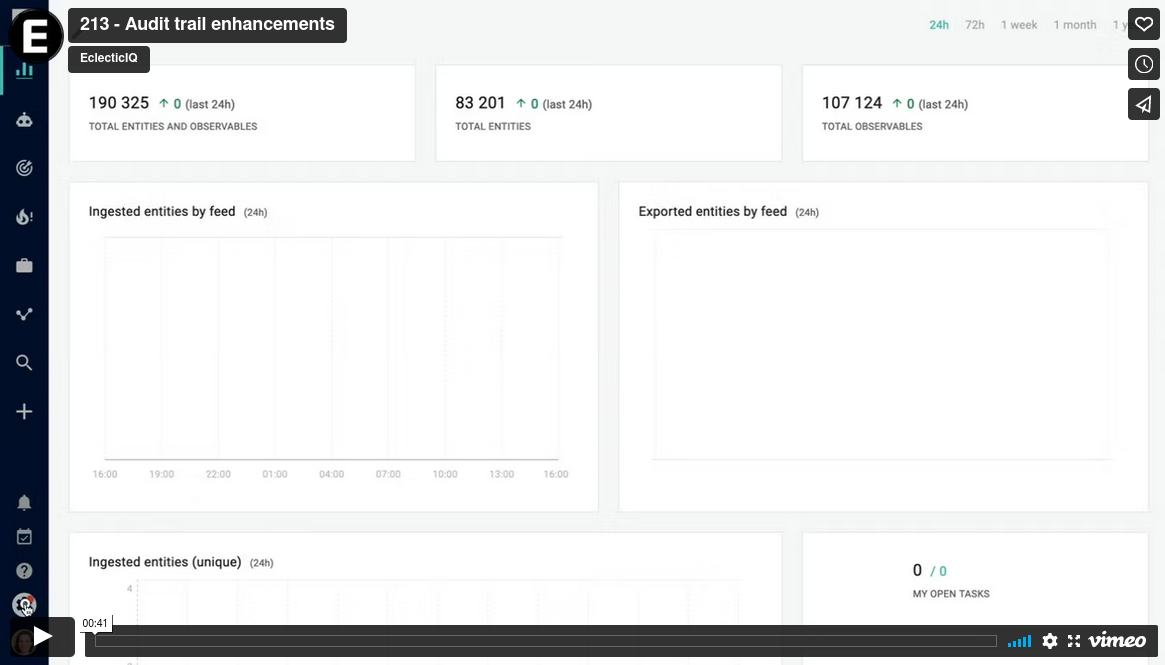Screen dimensions: 1165x665
Task: Open the target/discovery tool in the sidebar
Action: click(24, 167)
